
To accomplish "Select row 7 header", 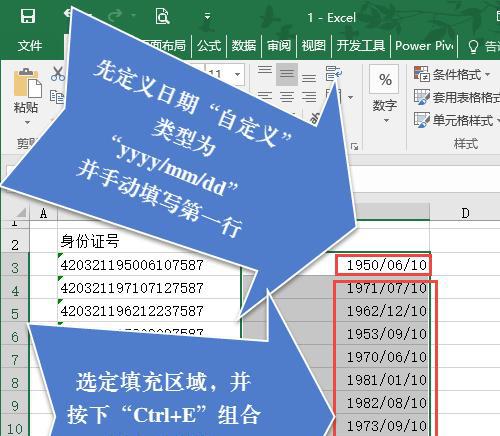I will click(15, 357).
